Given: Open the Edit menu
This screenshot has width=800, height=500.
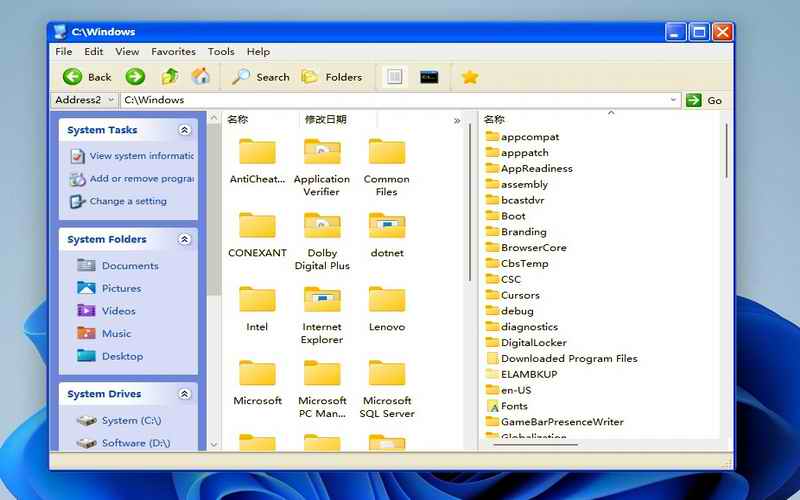Looking at the screenshot, I should tap(94, 52).
